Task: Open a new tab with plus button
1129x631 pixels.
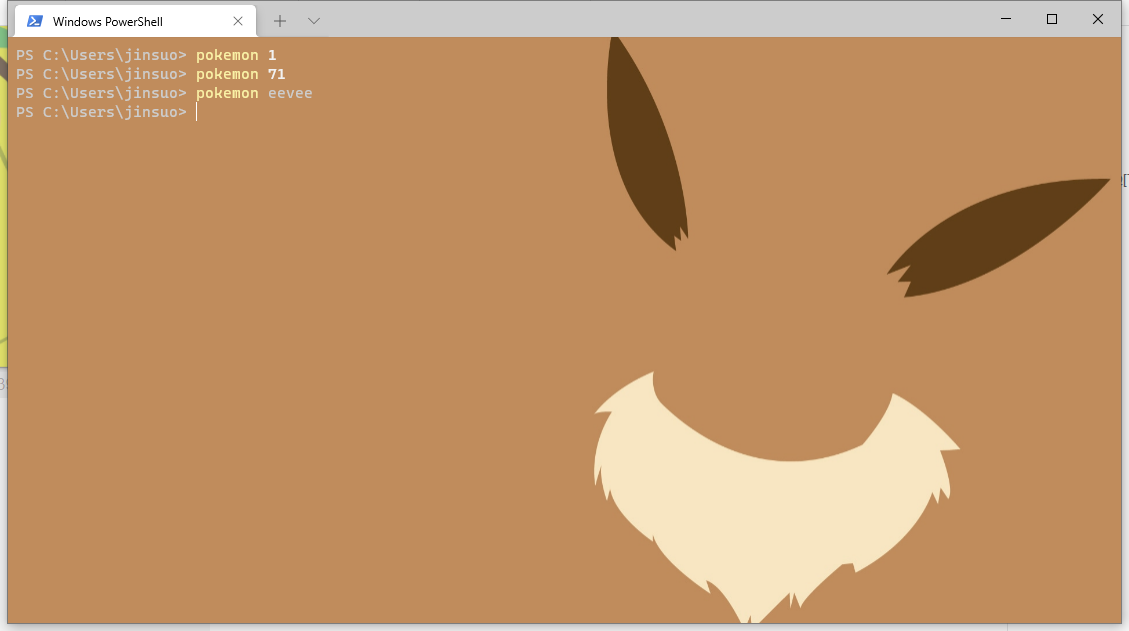Action: [x=280, y=21]
